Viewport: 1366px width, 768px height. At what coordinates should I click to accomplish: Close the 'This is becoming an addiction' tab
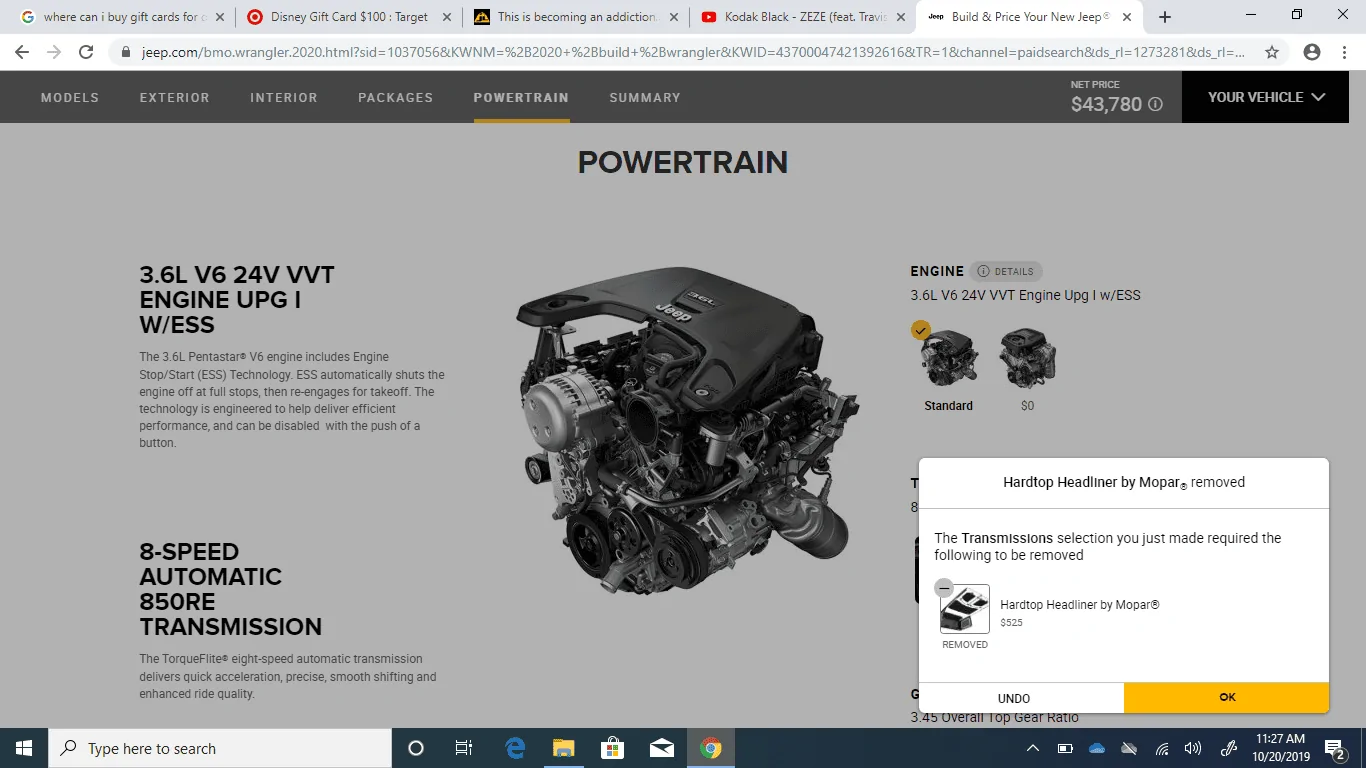click(672, 17)
